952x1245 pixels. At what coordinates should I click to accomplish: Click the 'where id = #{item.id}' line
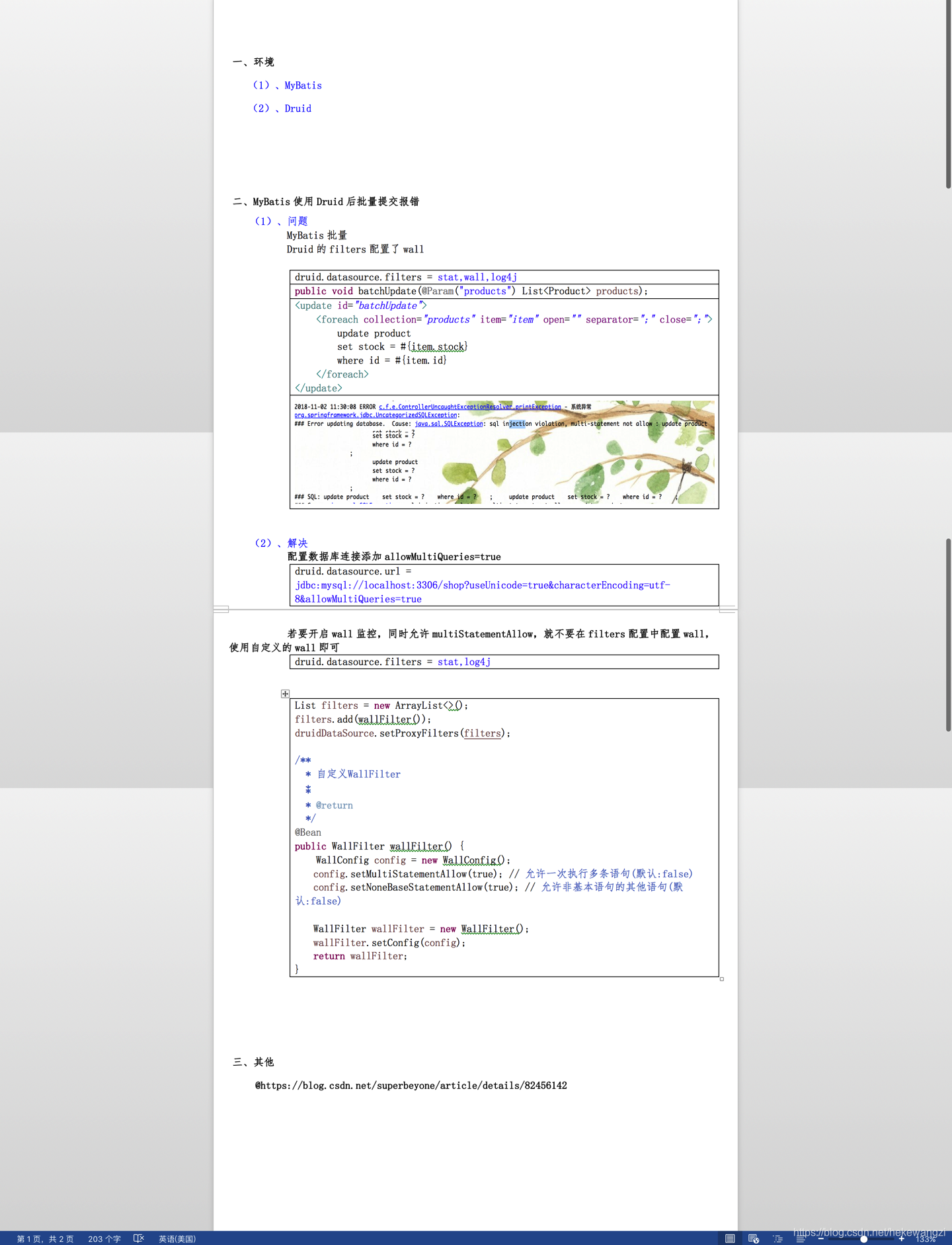392,360
